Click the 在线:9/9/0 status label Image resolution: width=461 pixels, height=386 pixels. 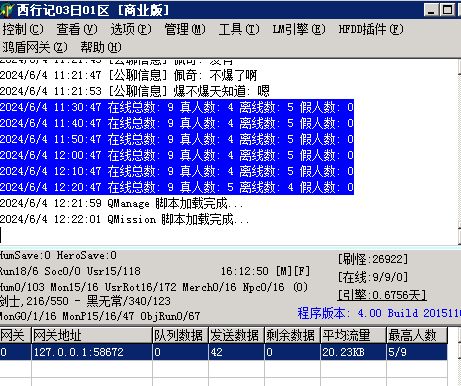click(x=373, y=277)
